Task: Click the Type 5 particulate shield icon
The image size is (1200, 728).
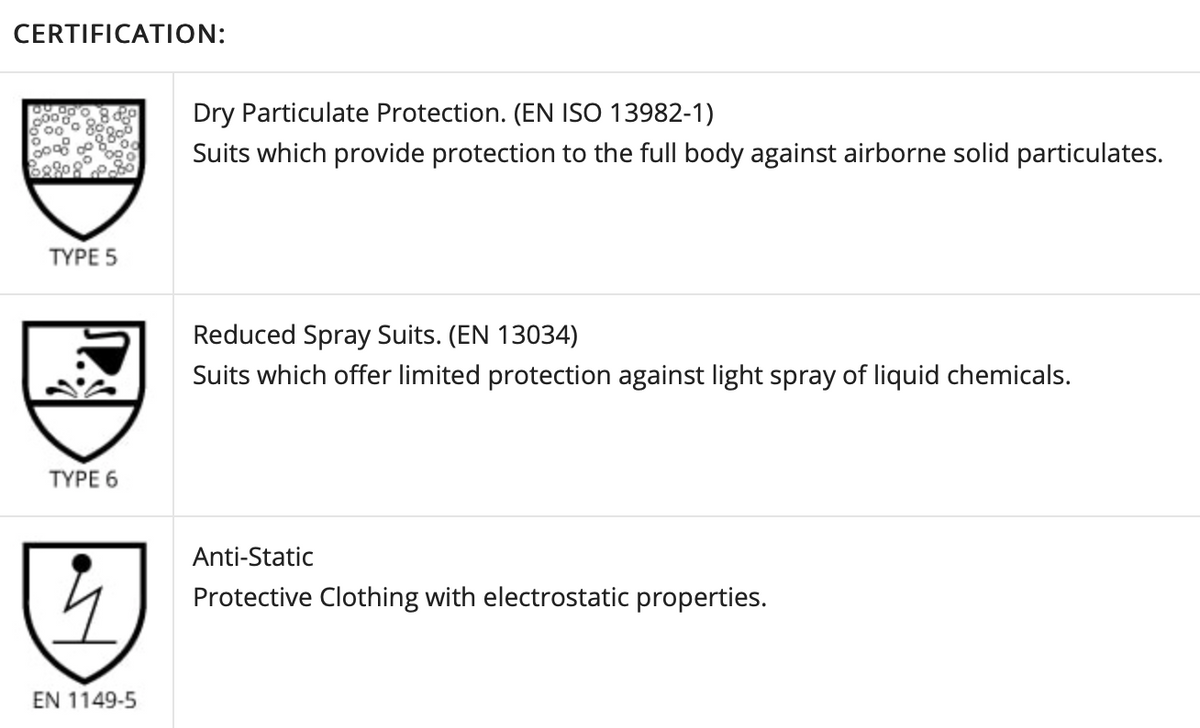Action: (x=84, y=170)
